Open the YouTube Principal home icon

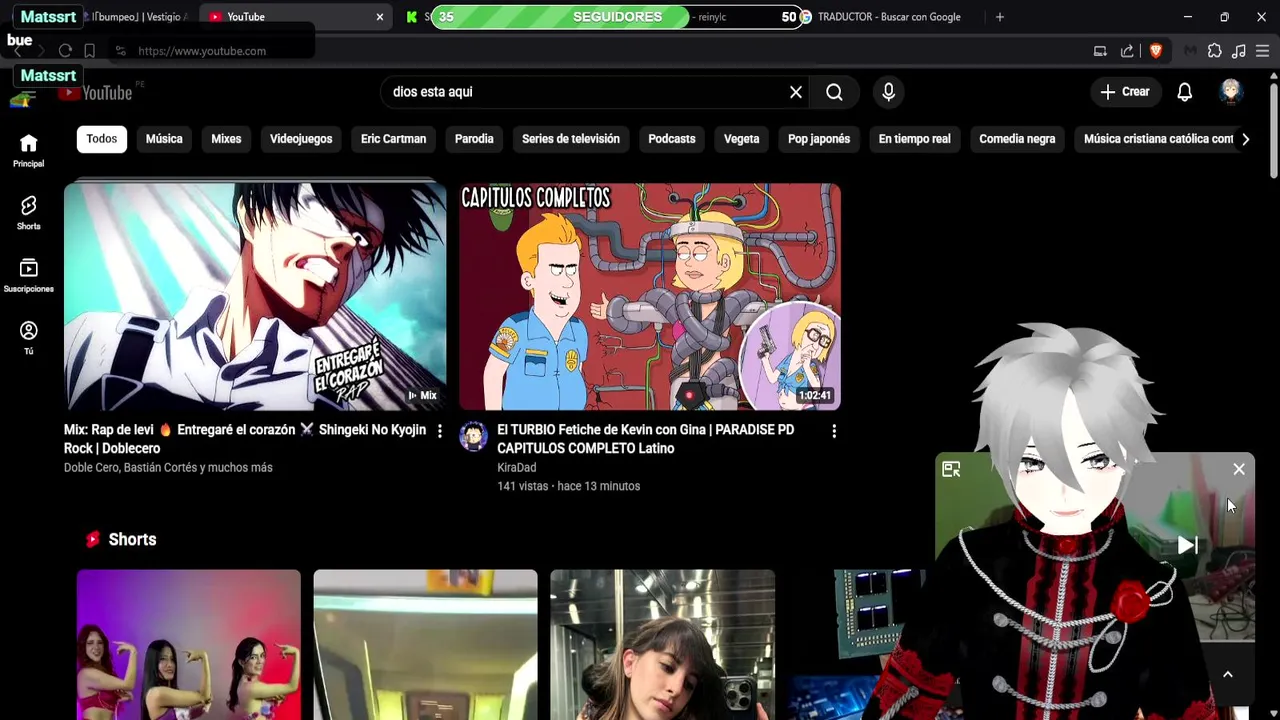[x=28, y=150]
